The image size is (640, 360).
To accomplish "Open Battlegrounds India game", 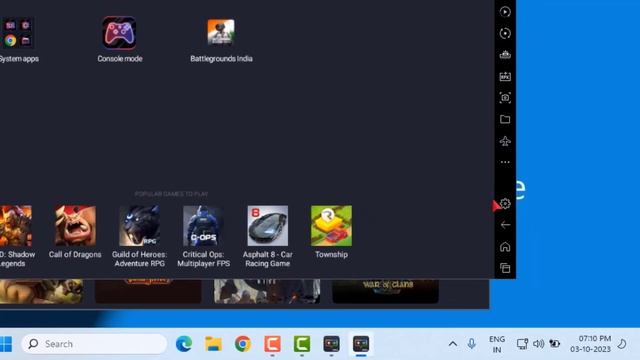I will coord(221,33).
